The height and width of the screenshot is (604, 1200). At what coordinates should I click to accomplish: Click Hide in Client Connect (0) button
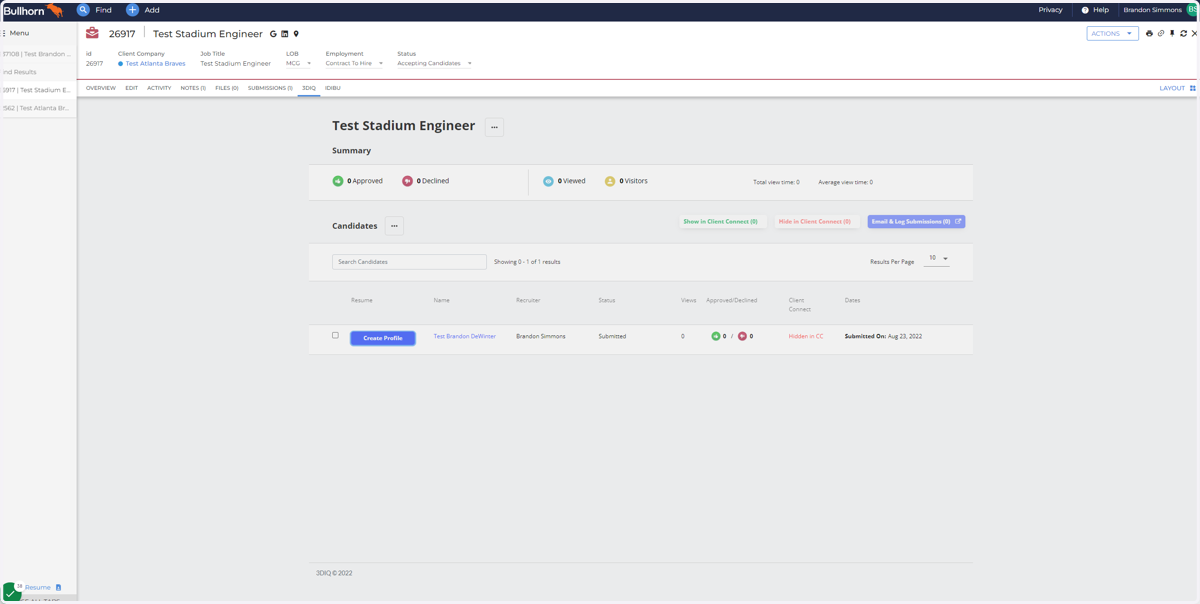814,222
